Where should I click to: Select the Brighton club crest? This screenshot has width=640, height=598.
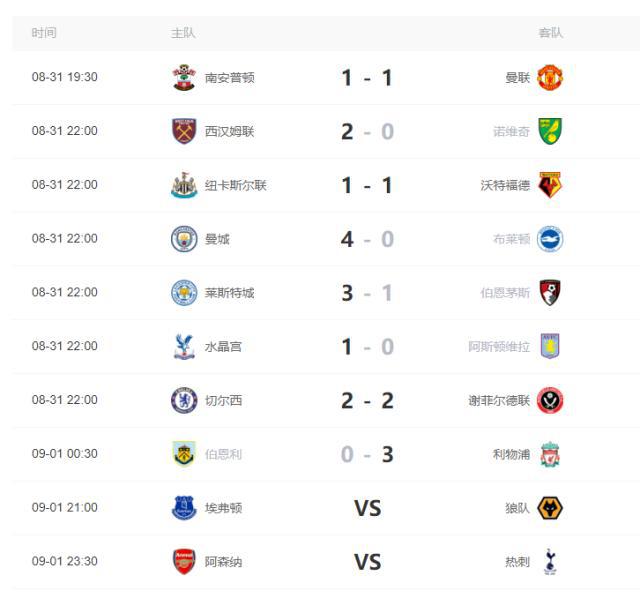550,239
